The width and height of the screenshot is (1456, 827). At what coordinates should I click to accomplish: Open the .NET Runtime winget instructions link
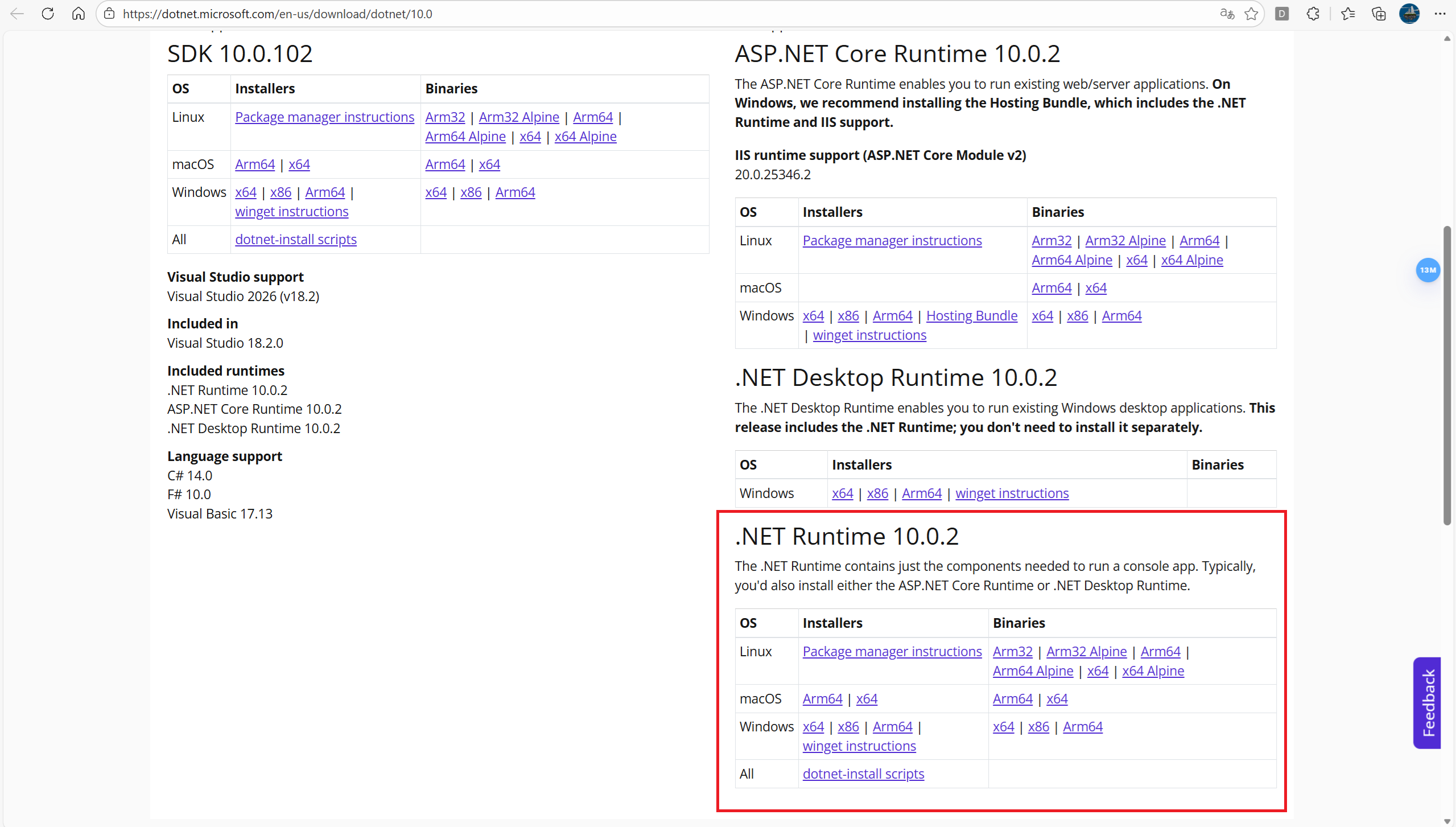pos(859,746)
